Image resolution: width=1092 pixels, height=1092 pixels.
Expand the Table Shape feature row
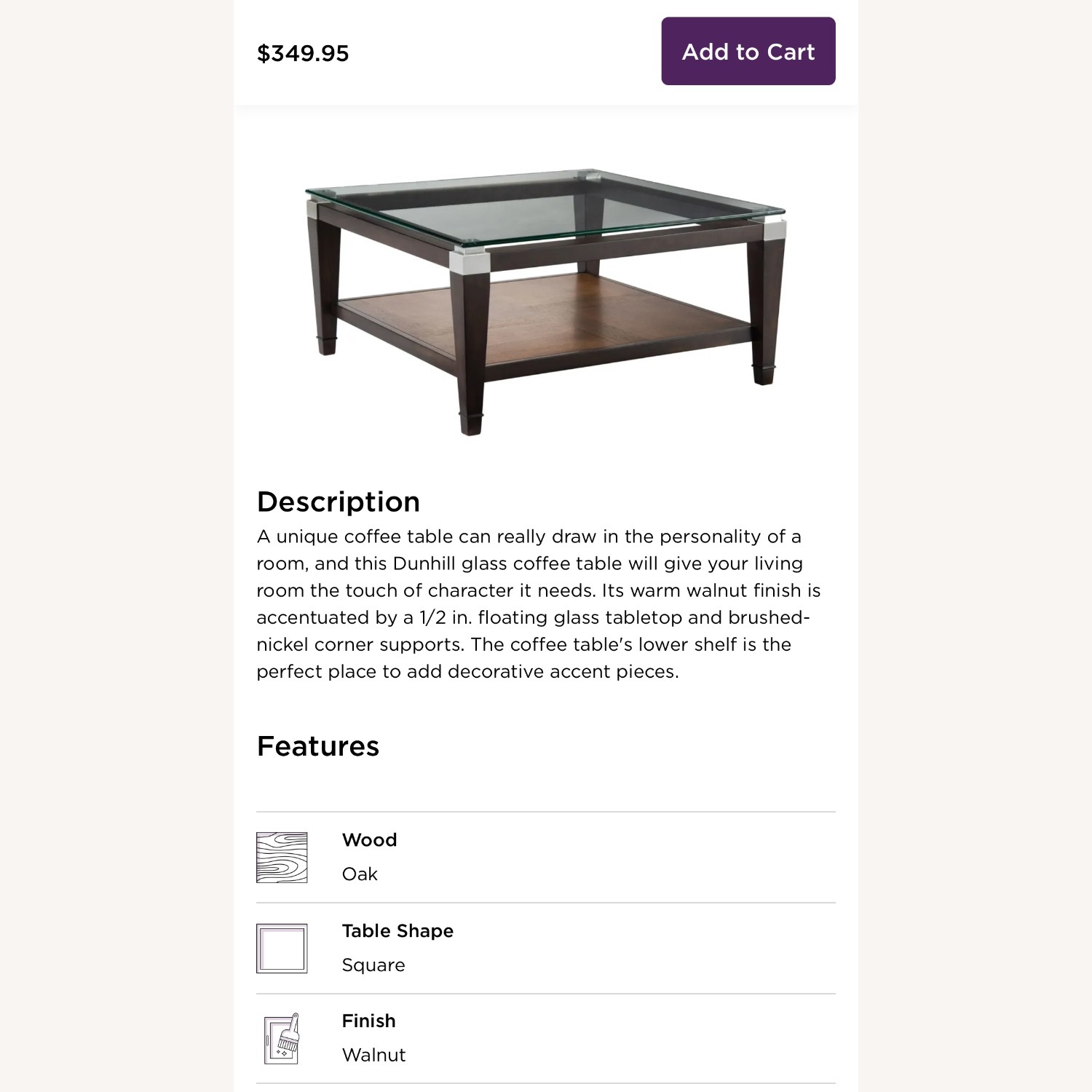[x=545, y=947]
